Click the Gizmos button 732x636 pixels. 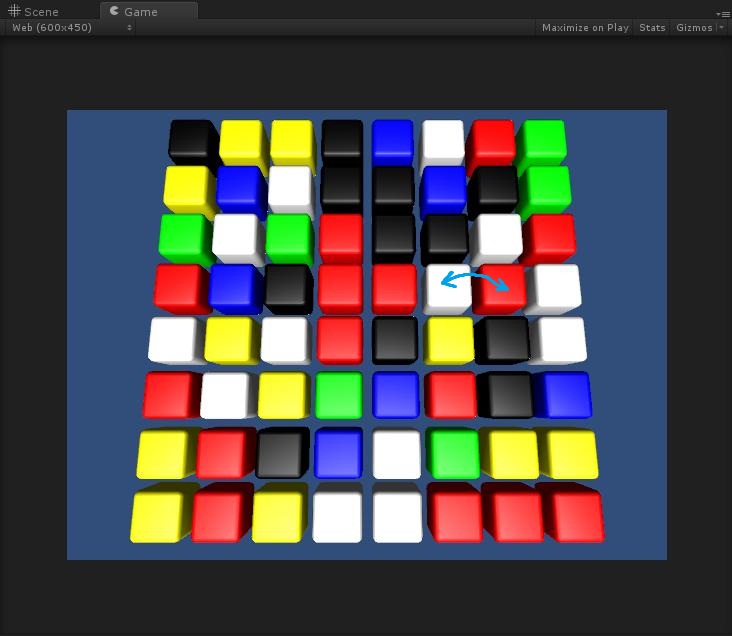[694, 27]
